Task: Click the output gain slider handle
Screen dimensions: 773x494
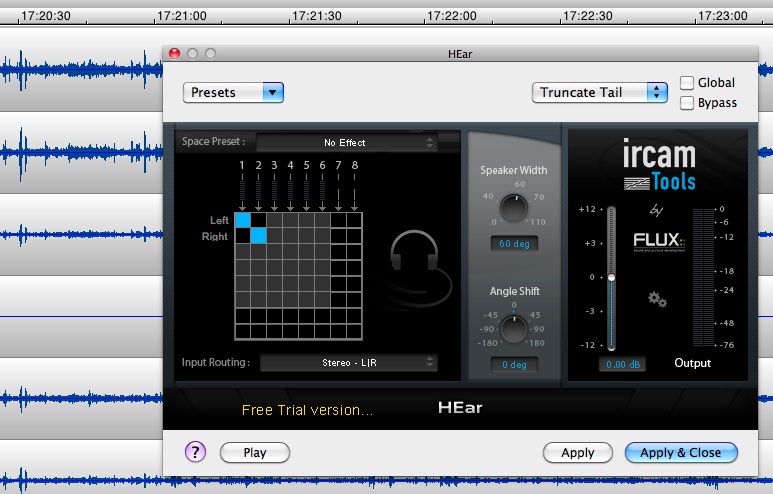Action: pos(611,277)
